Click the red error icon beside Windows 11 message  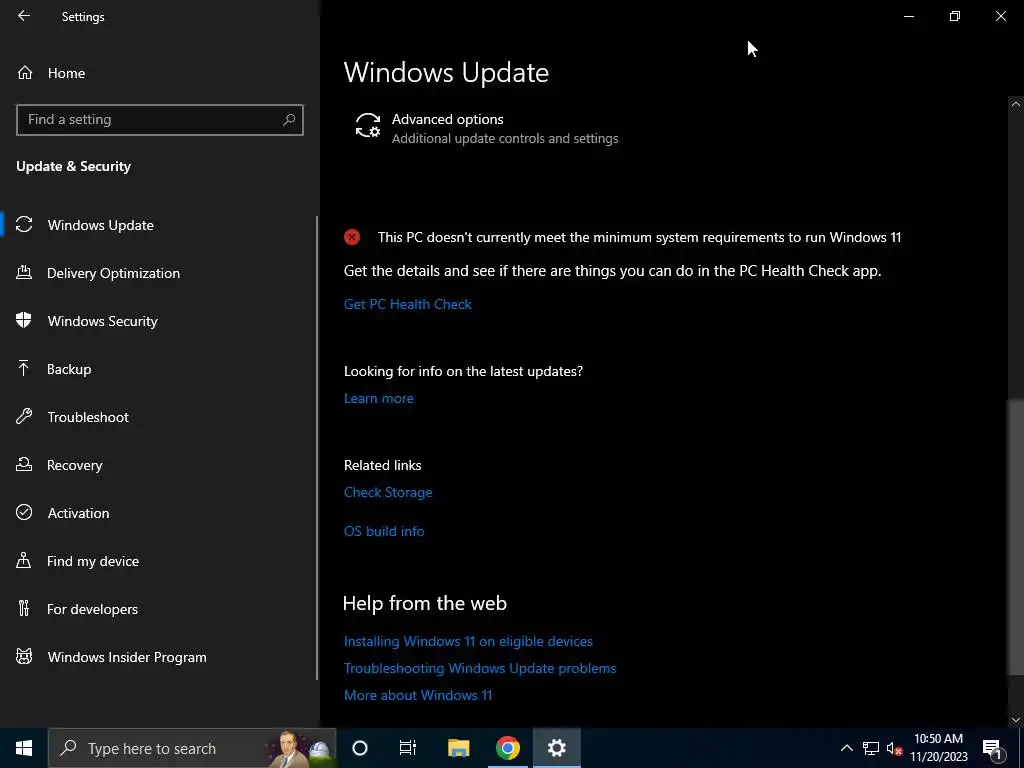[352, 237]
